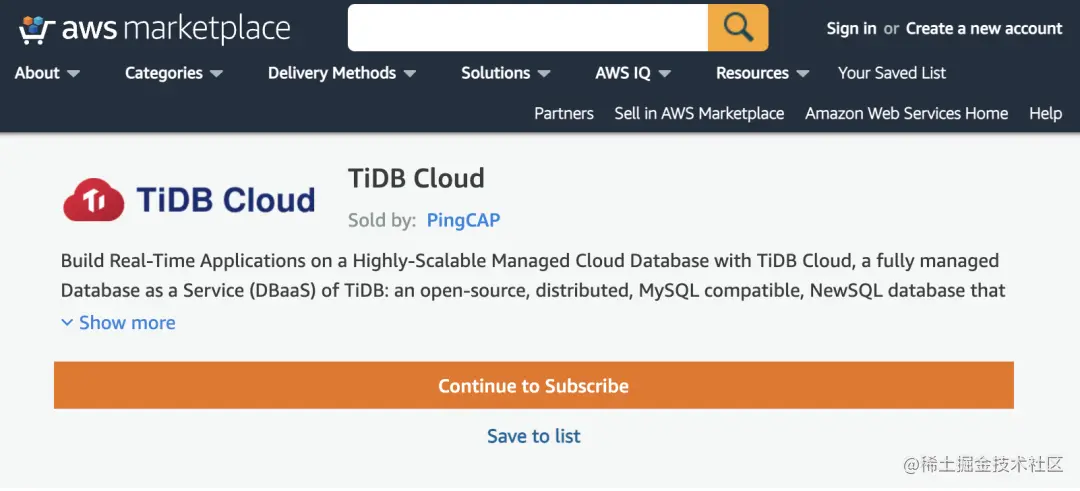Expand description with Show more
1080x491 pixels.
(118, 322)
